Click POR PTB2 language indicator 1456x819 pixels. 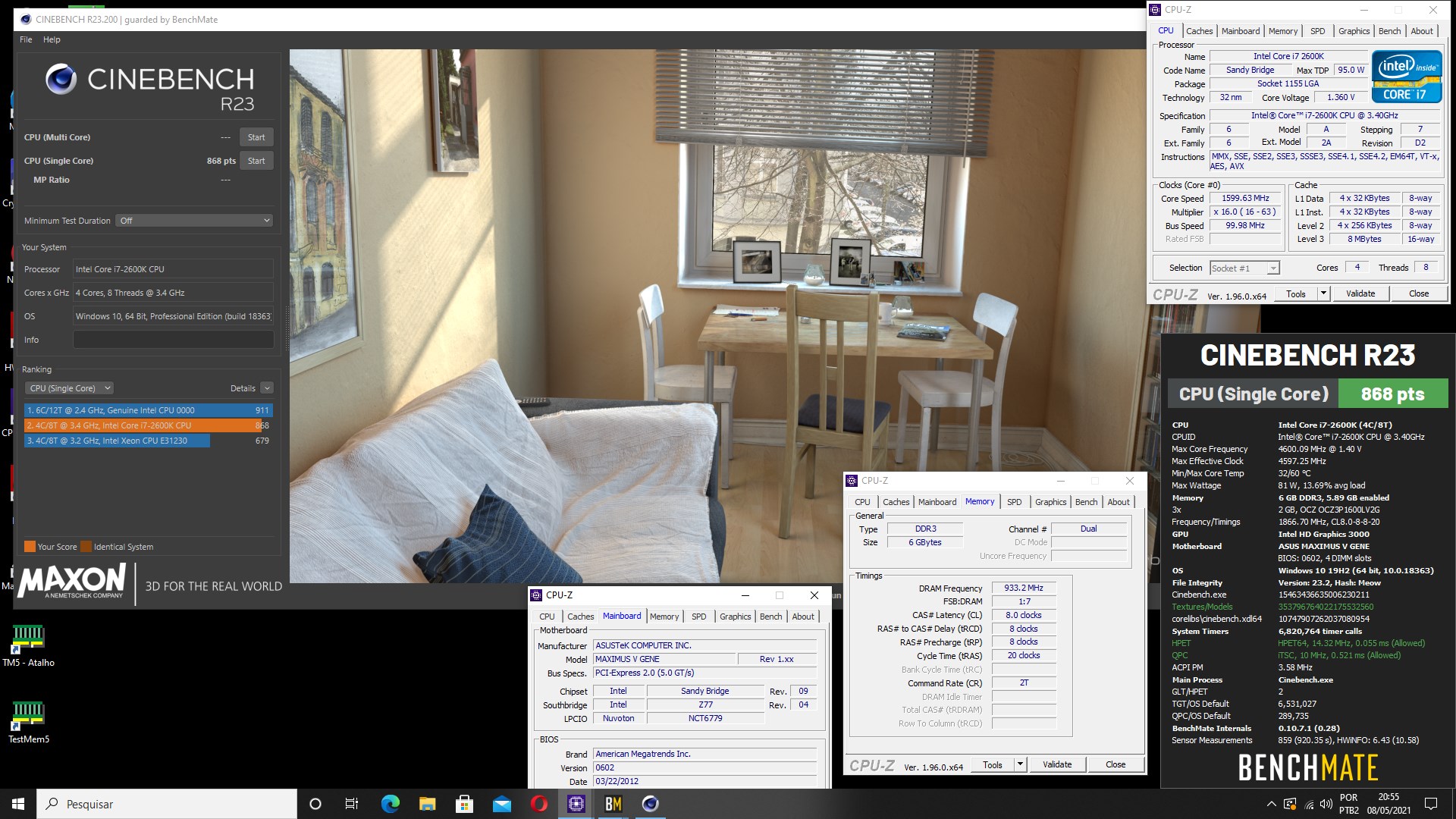pyautogui.click(x=1349, y=804)
